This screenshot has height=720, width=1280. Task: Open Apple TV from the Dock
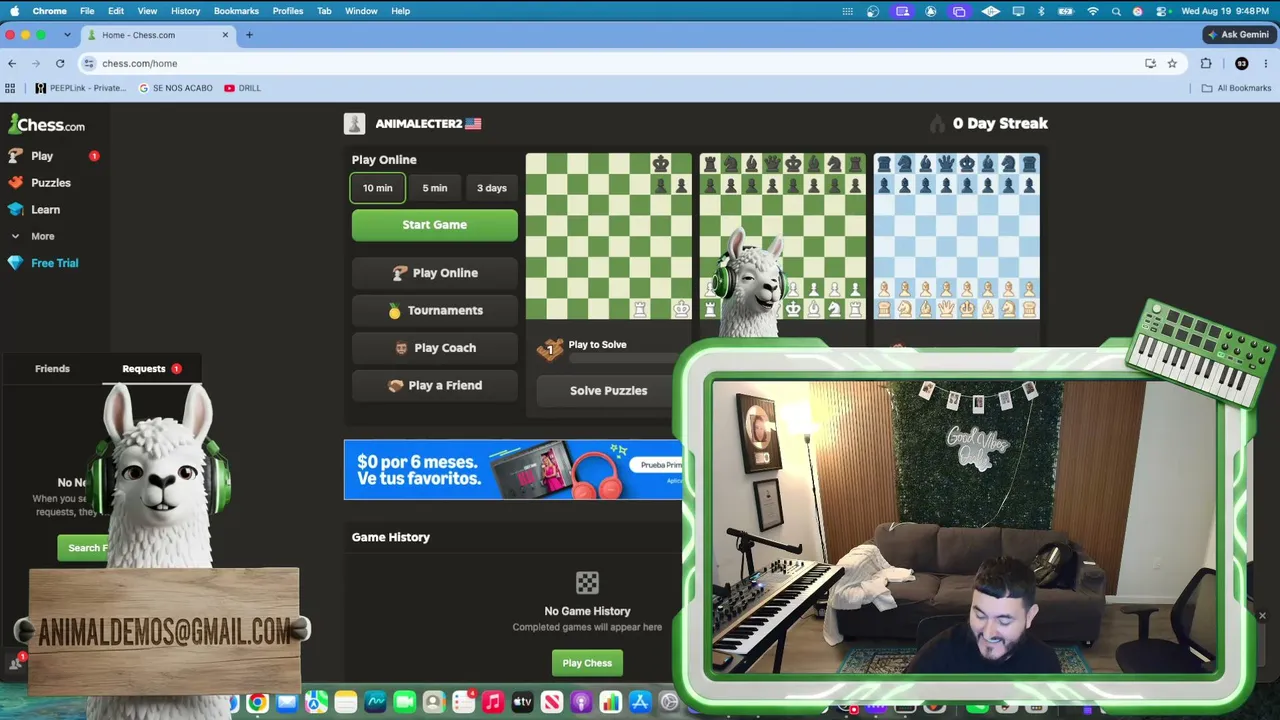[x=522, y=703]
